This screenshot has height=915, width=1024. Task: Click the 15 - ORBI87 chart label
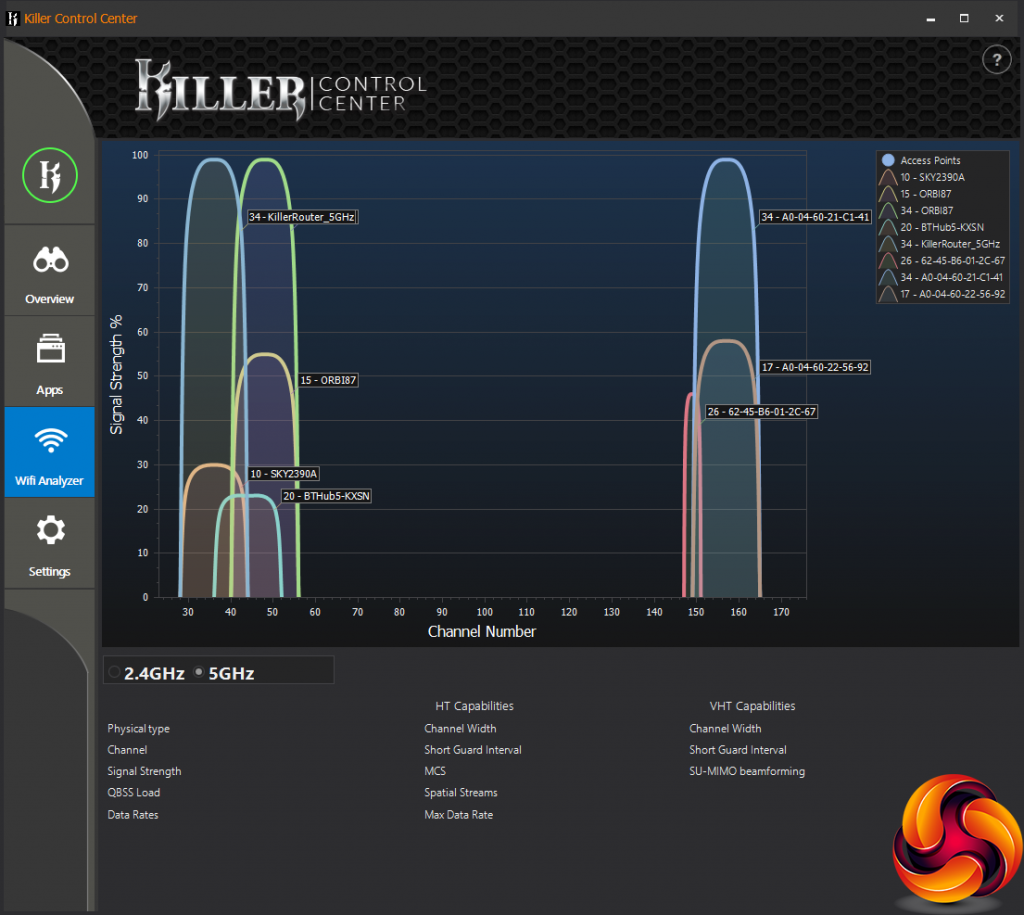click(x=328, y=380)
